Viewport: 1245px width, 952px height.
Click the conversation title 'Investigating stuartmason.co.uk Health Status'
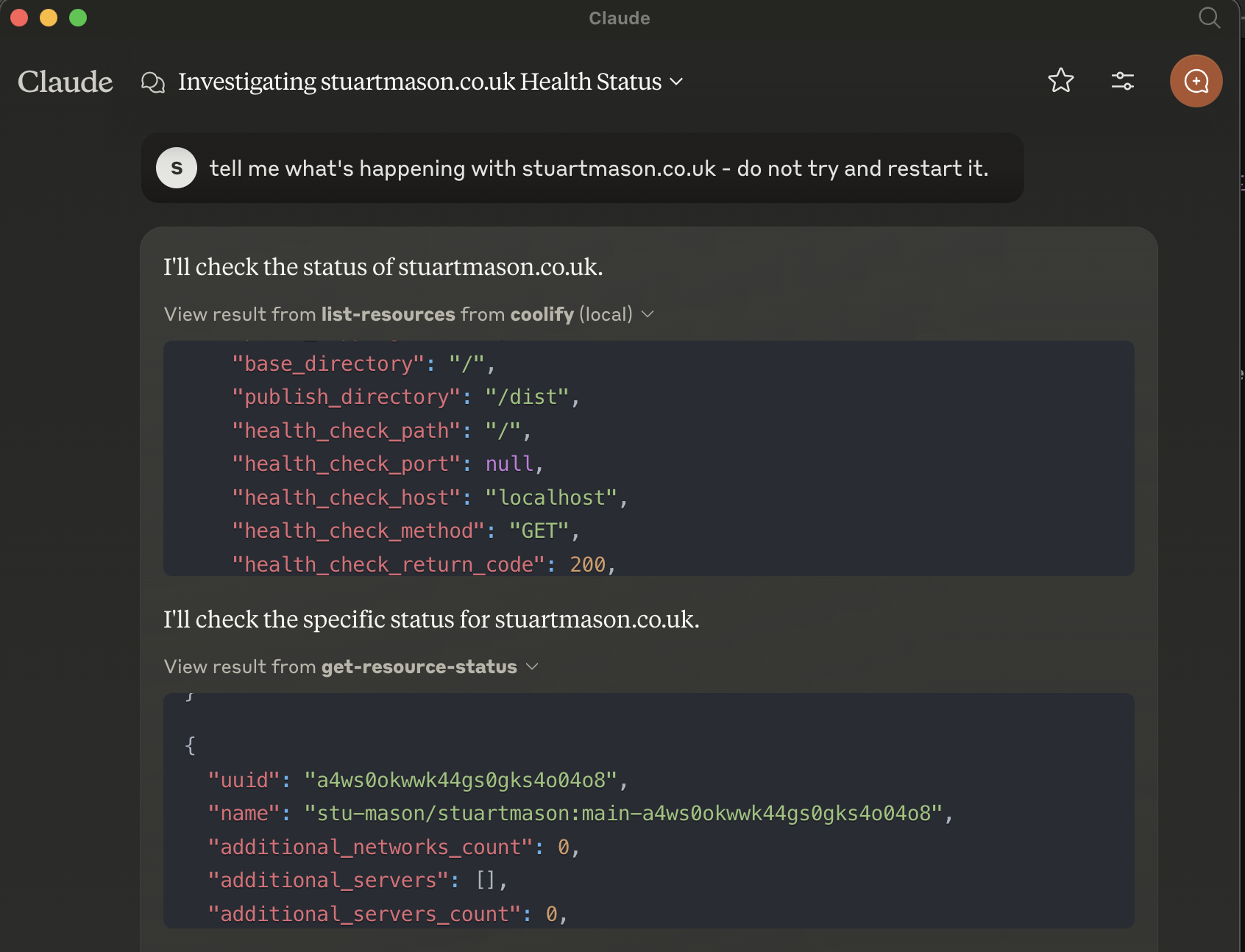coord(419,82)
